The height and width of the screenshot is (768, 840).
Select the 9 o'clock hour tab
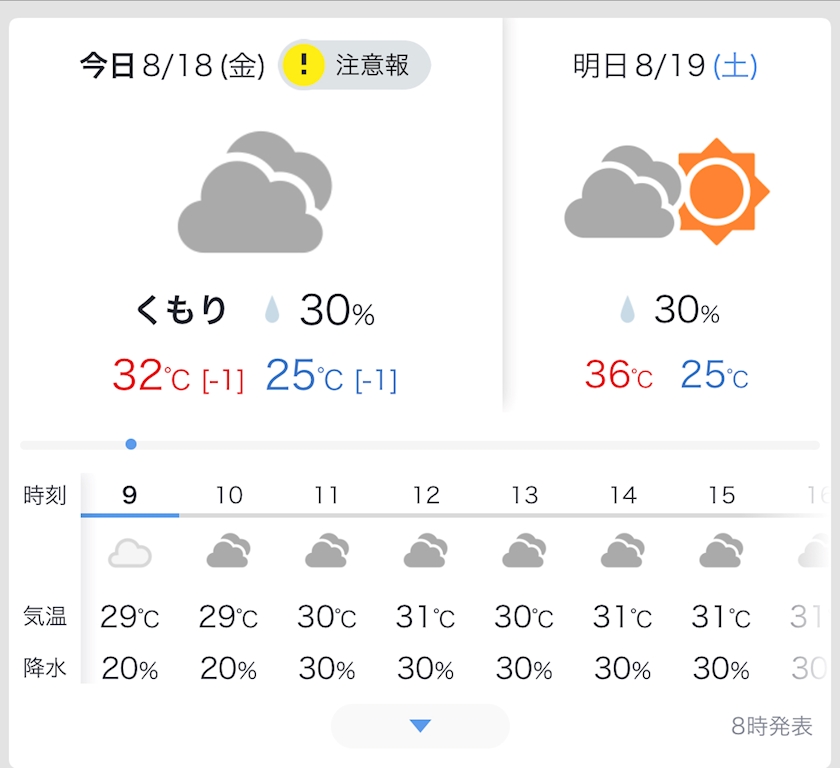point(130,495)
